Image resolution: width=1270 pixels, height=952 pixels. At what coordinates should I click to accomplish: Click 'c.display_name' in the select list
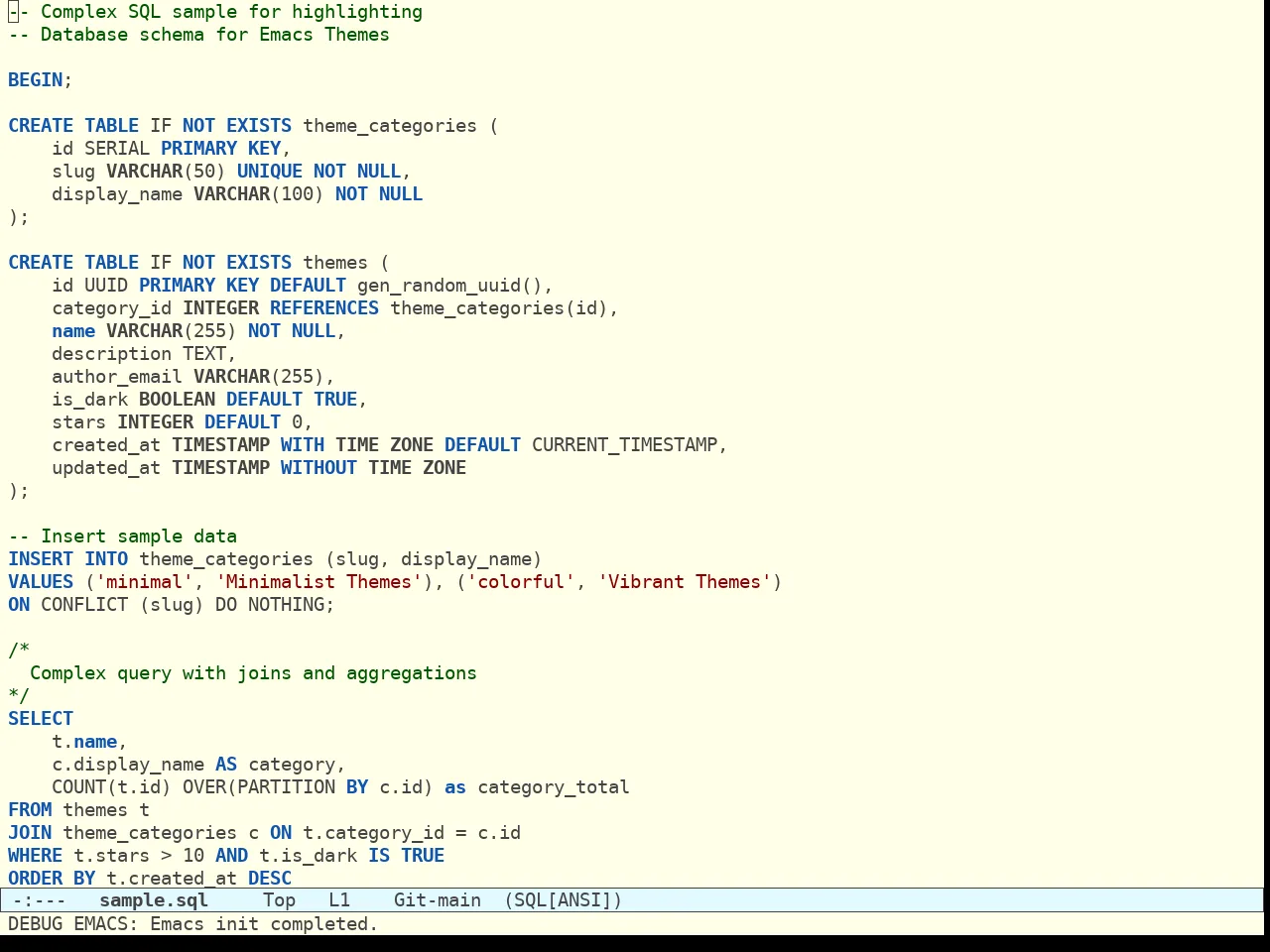point(128,765)
